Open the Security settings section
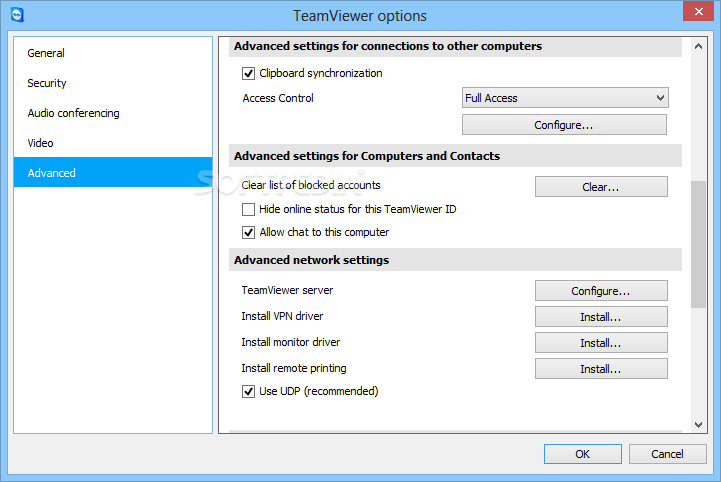Image resolution: width=721 pixels, height=482 pixels. [x=47, y=83]
